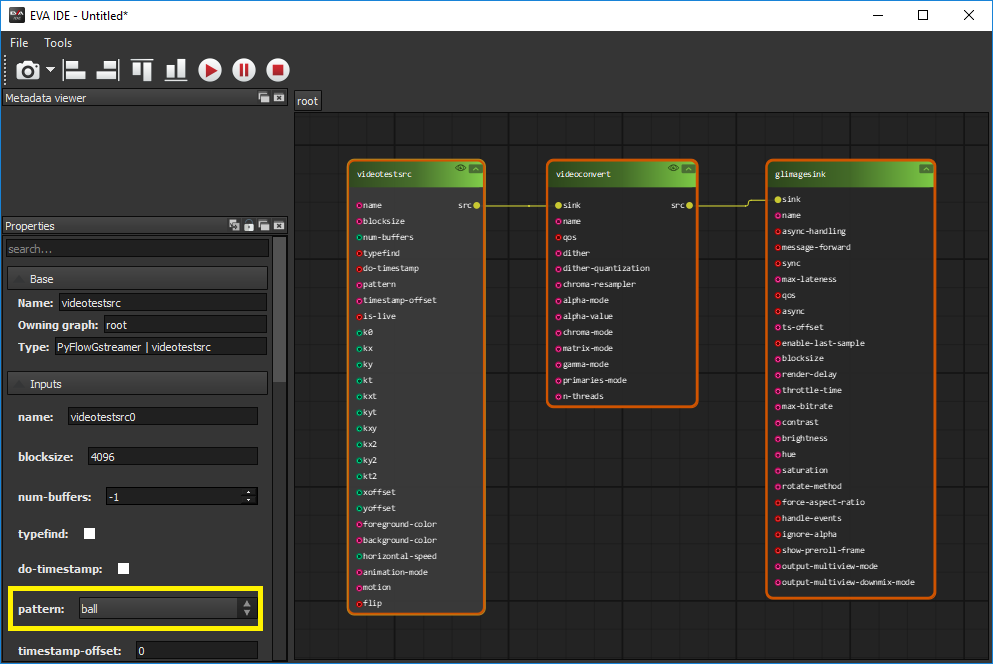Open the Tools menu
This screenshot has height=664, width=993.
(x=58, y=43)
